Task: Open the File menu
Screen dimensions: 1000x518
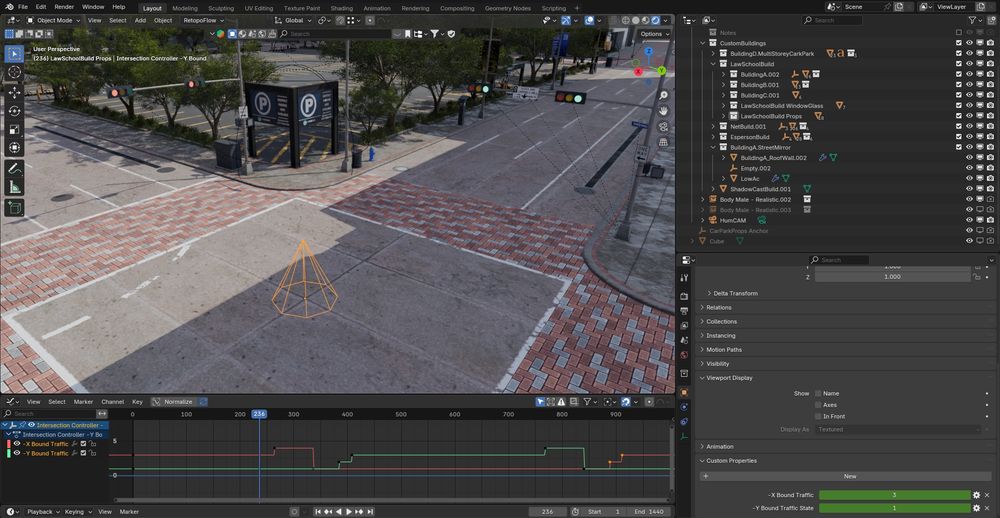Action: pos(22,7)
